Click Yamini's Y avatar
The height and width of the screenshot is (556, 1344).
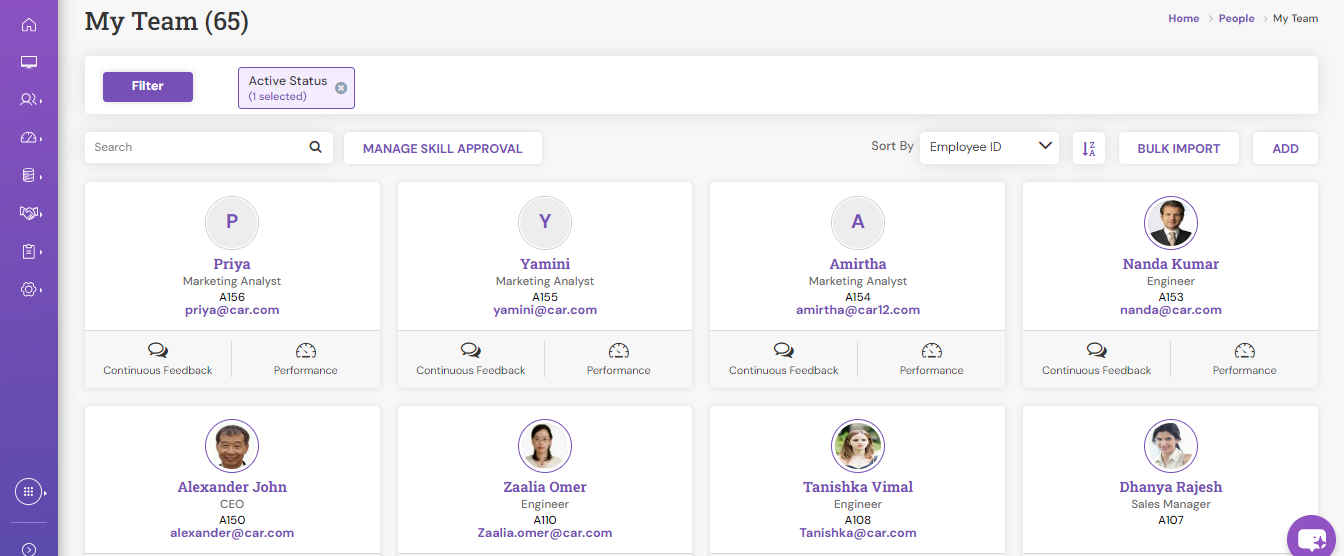[x=545, y=222]
